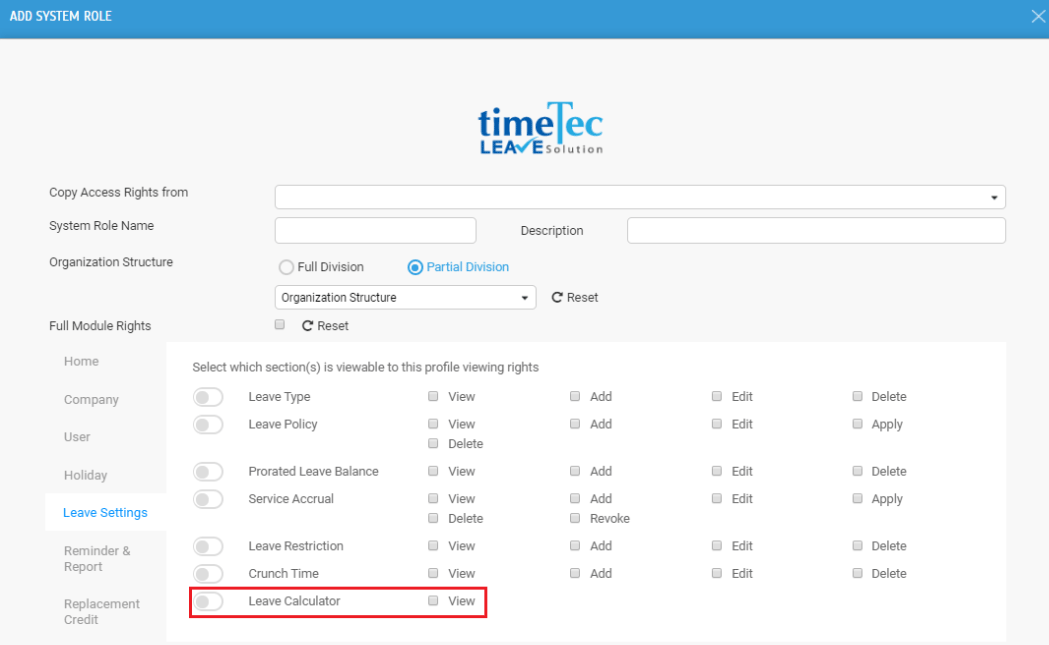Check Edit for Leave Restriction
The image size is (1049, 645).
coord(717,545)
